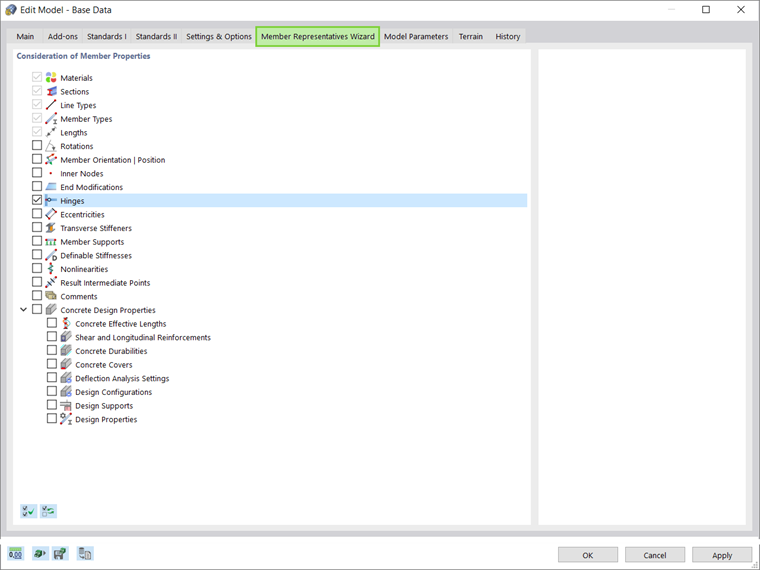Click the Sections beam icon
Viewport: 760px width, 570px height.
point(51,91)
